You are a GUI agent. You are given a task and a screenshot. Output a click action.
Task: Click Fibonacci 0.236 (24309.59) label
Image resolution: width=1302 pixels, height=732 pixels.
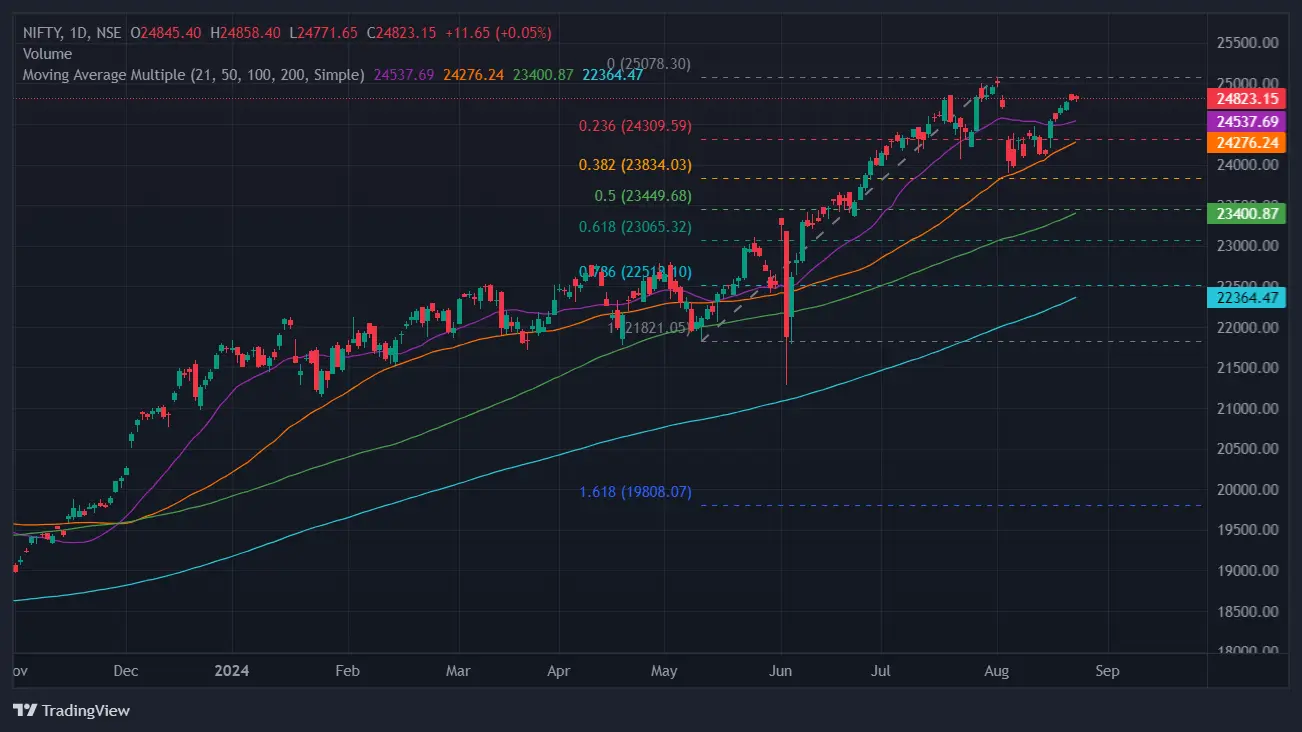point(635,126)
